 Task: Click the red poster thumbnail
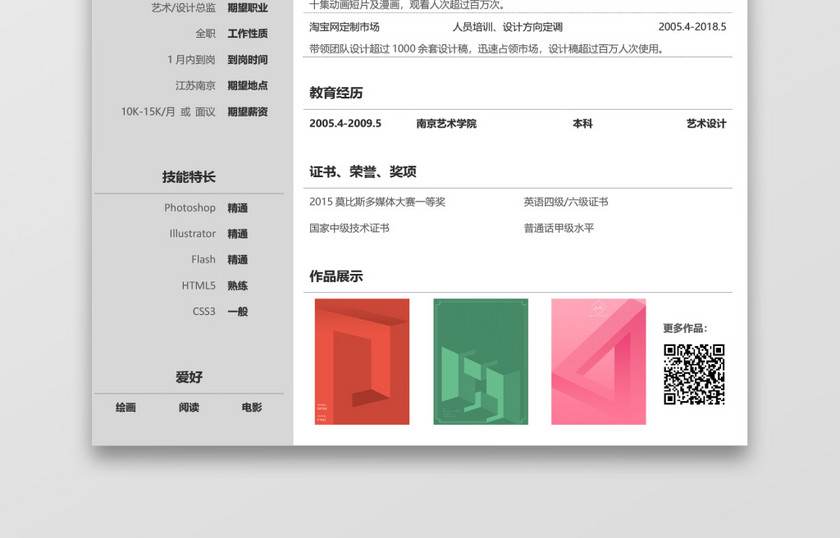362,362
